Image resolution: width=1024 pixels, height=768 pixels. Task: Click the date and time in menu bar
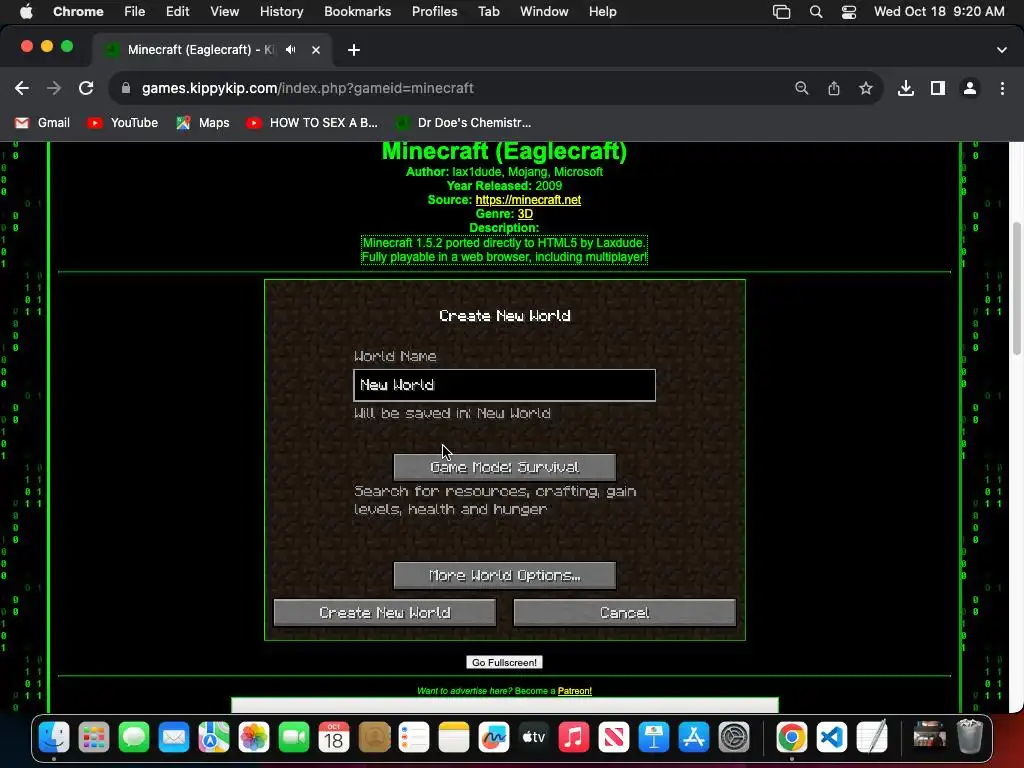(939, 12)
